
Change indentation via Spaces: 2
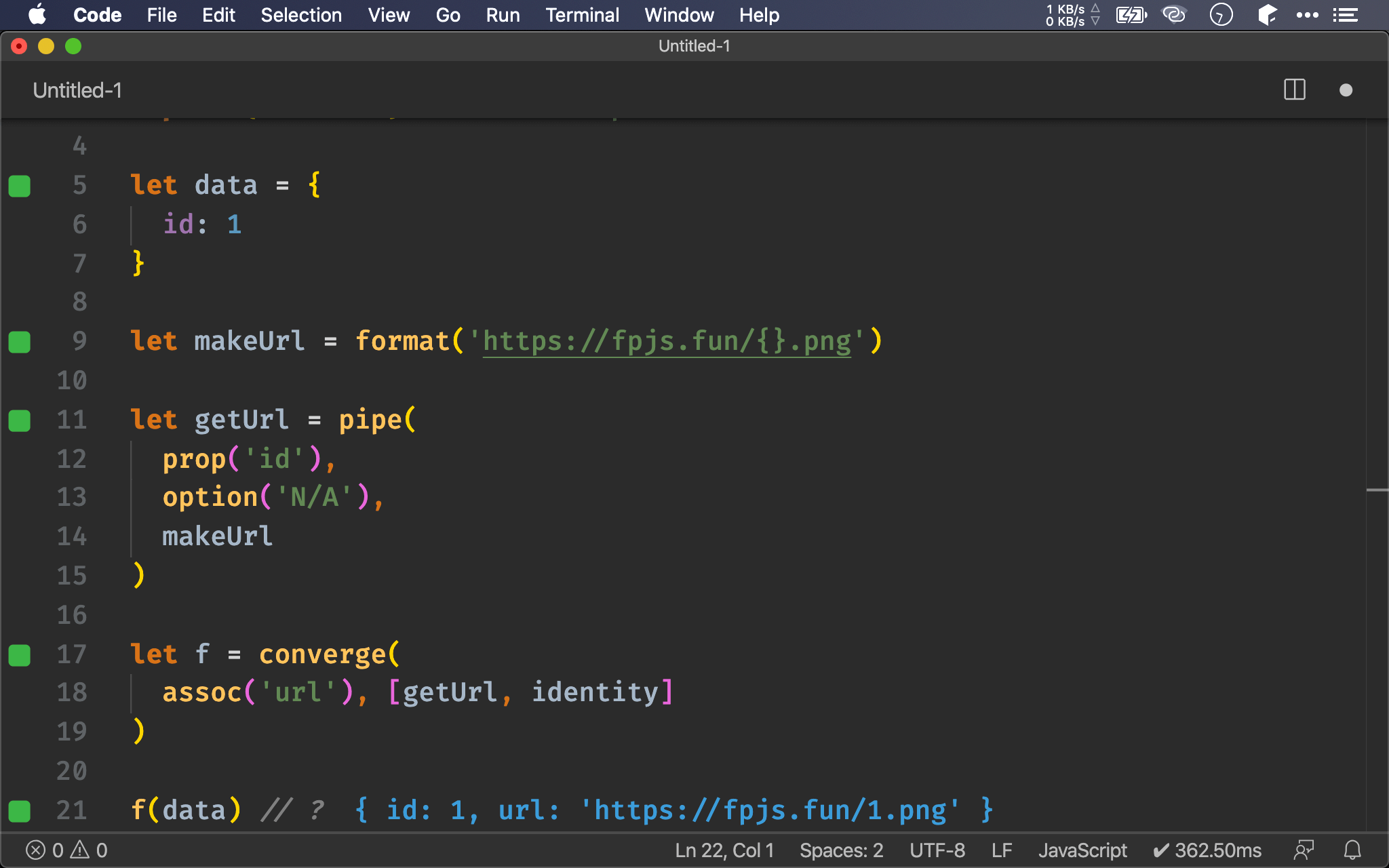pos(841,850)
